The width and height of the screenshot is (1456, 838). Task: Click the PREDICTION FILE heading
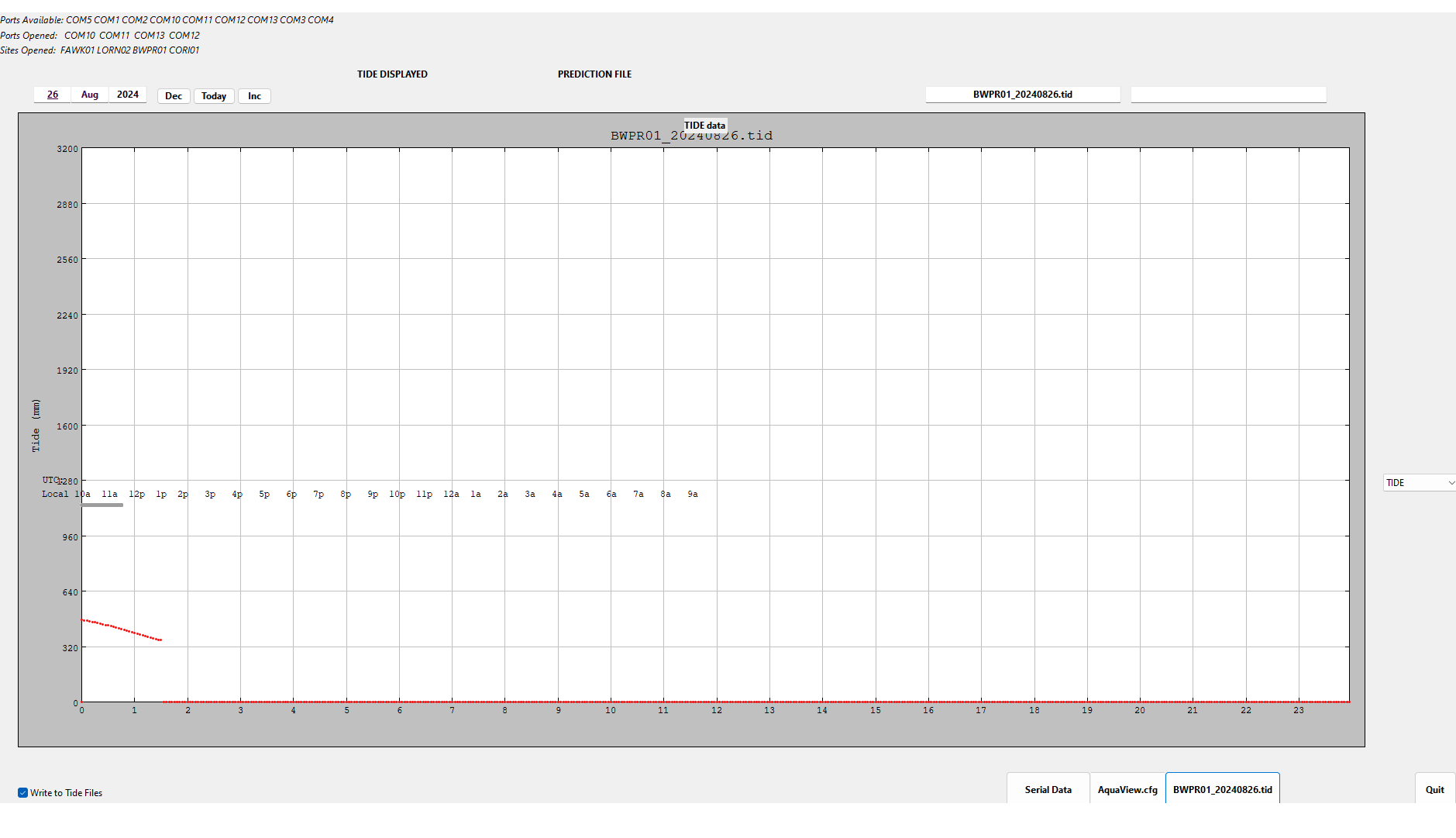[x=594, y=74]
